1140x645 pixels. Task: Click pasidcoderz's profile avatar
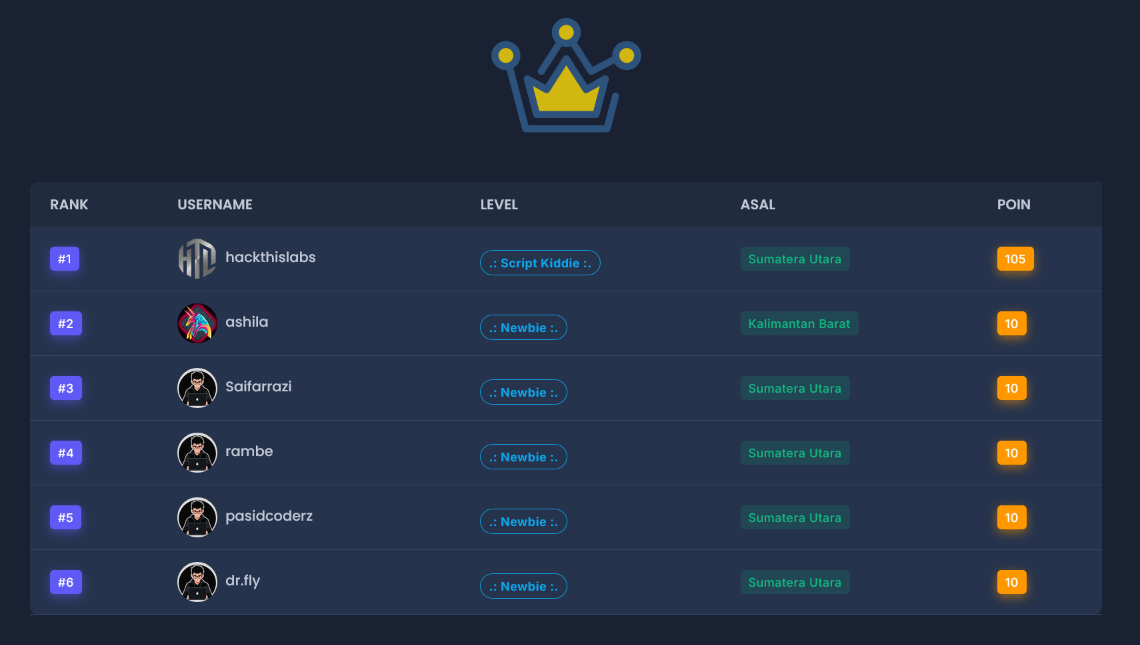tap(197, 517)
